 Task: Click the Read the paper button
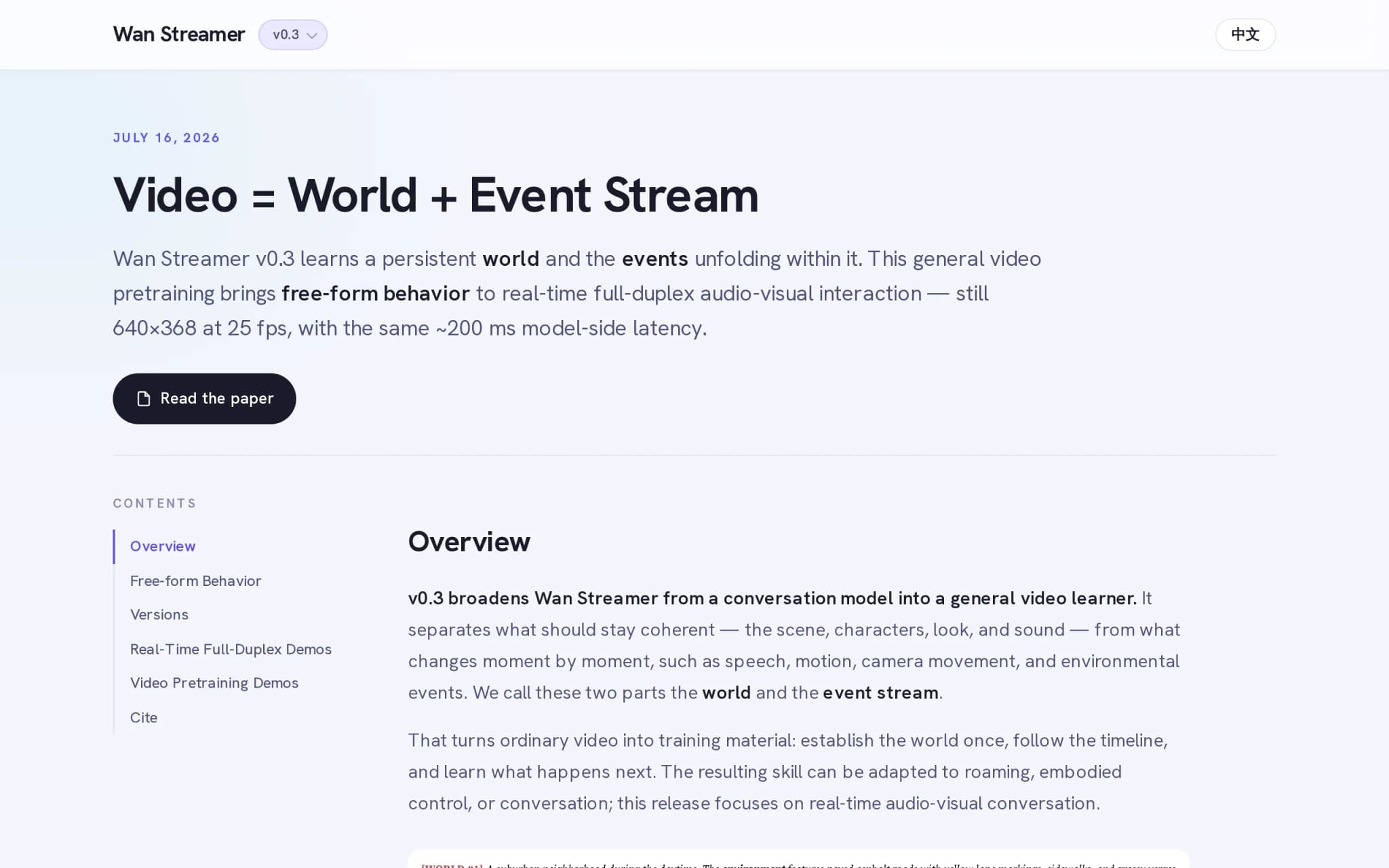(x=204, y=399)
